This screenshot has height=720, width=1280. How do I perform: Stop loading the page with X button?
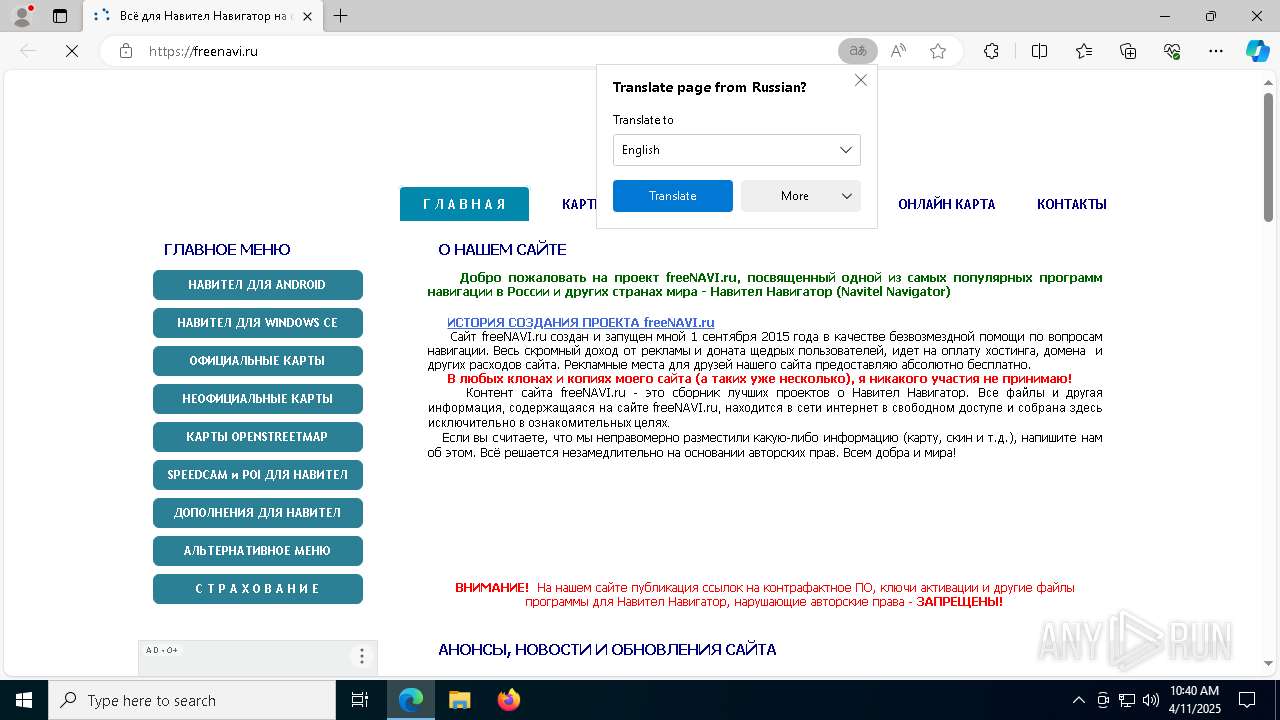72,51
